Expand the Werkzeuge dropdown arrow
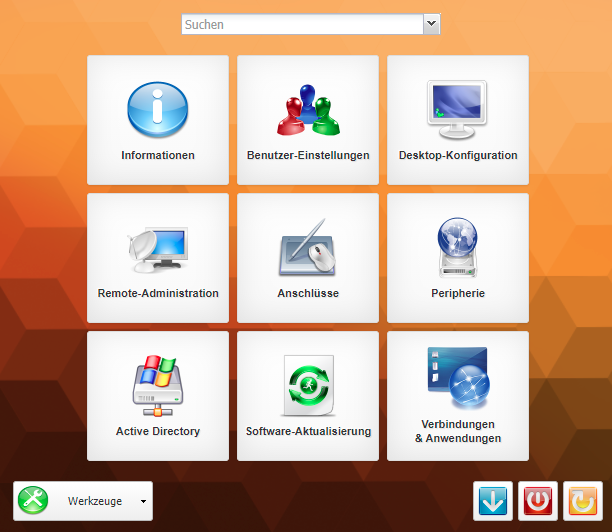 pos(143,502)
